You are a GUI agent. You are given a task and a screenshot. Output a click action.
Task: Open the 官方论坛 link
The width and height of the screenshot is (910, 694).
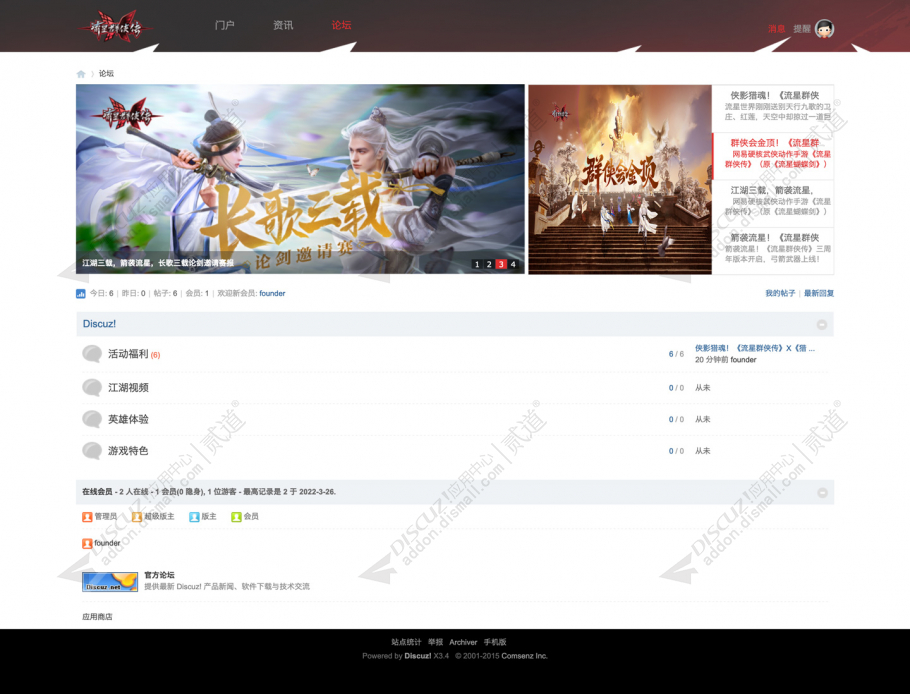[x=159, y=575]
